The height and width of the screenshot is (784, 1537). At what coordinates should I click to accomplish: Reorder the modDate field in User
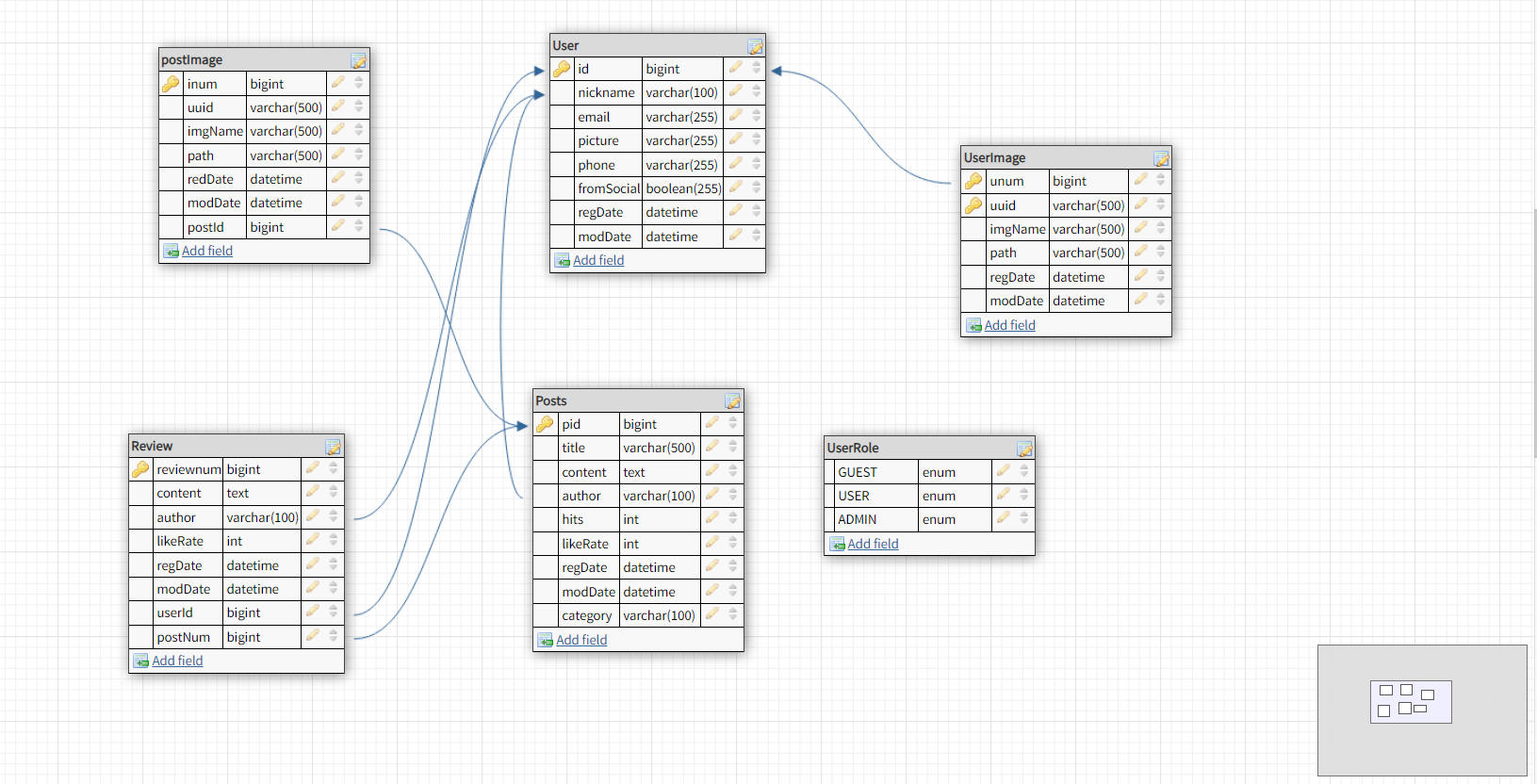[x=756, y=236]
